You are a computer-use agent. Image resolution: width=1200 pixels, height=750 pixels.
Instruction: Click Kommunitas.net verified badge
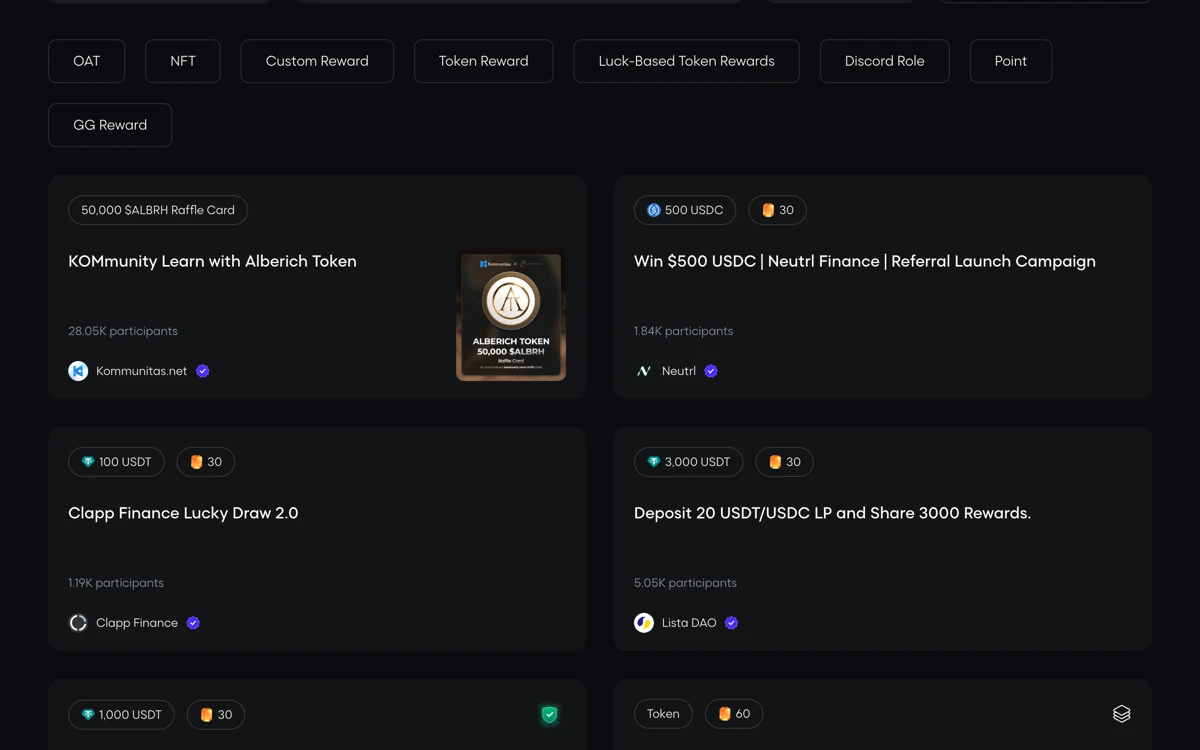pyautogui.click(x=203, y=371)
